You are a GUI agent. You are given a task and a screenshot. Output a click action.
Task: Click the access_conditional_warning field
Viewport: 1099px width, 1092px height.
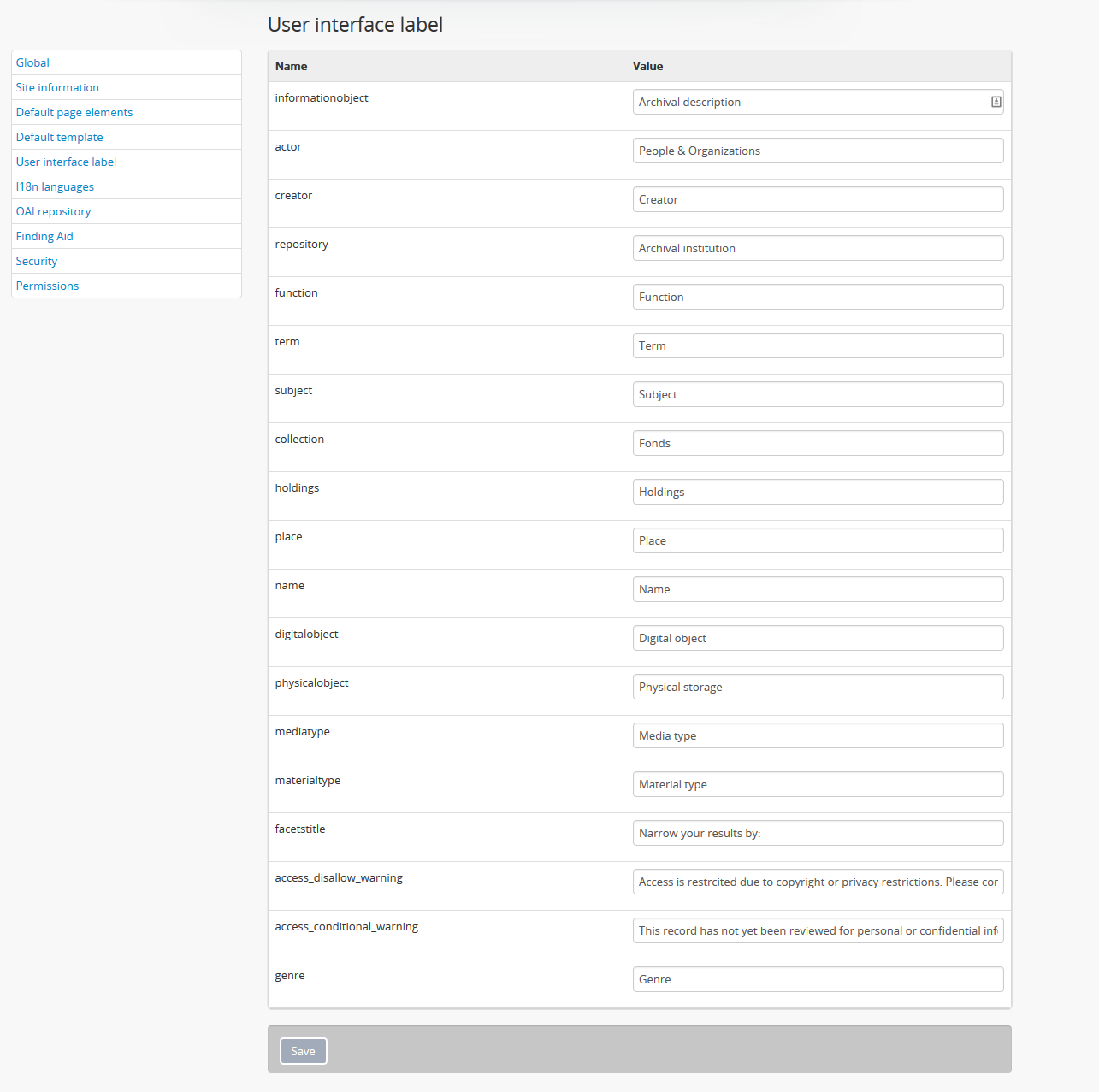pyautogui.click(x=818, y=930)
